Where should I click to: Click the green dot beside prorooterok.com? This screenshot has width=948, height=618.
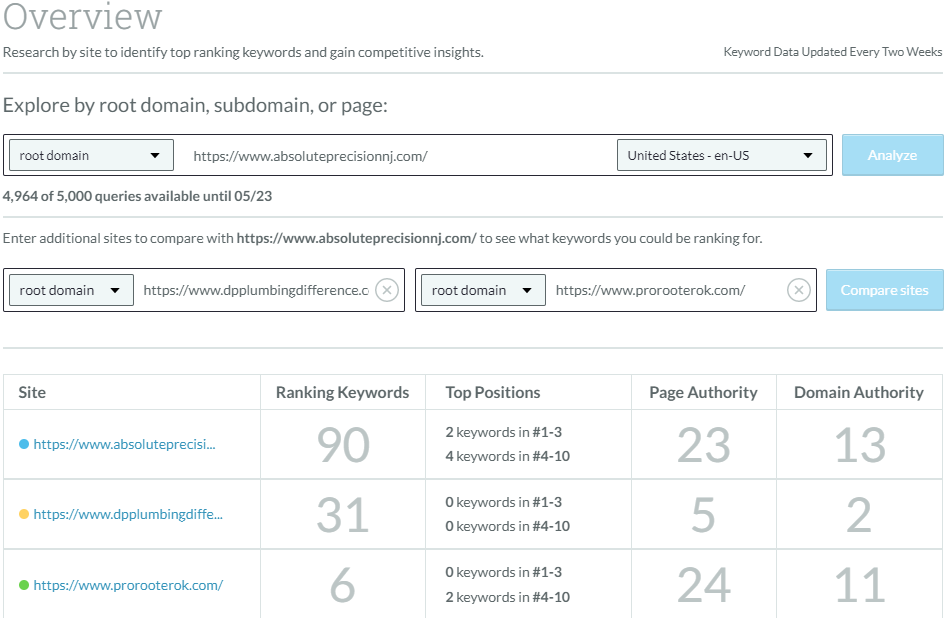tap(24, 585)
